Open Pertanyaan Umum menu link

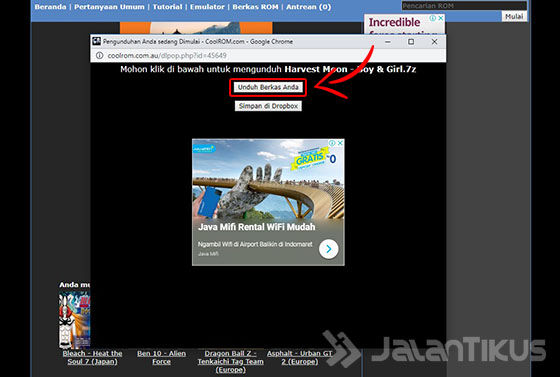tap(109, 7)
